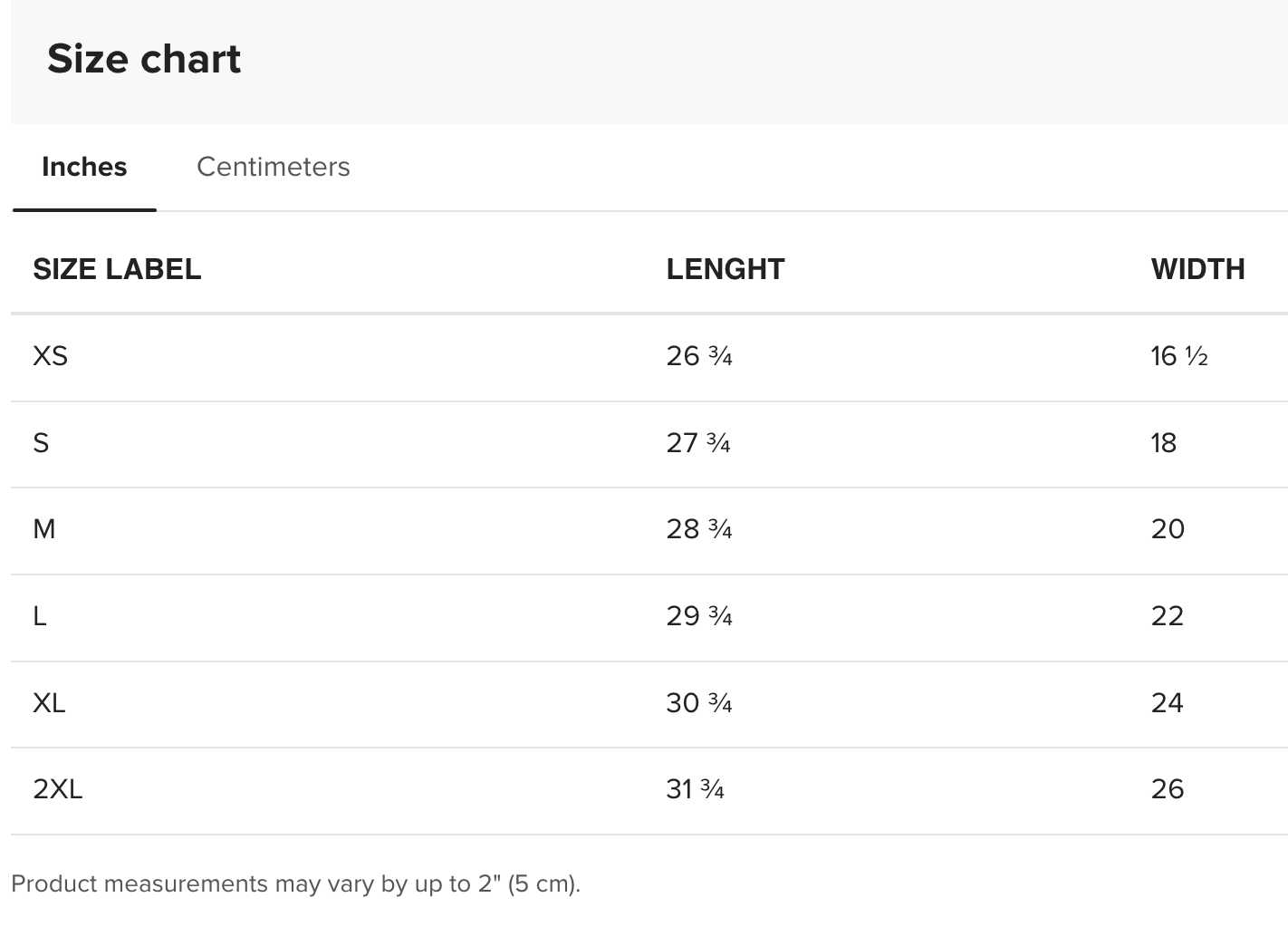This screenshot has height=946, width=1288.
Task: Click the width value 18
Action: click(x=1163, y=443)
